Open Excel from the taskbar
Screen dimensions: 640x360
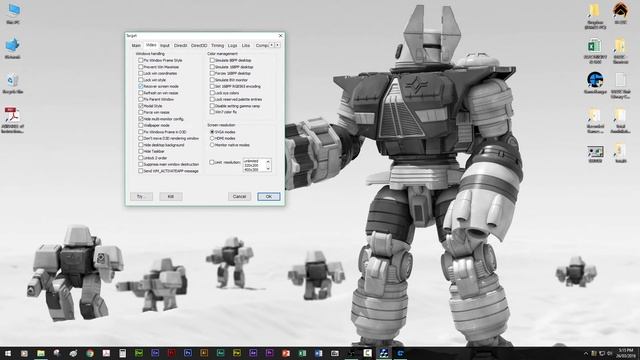coord(302,353)
